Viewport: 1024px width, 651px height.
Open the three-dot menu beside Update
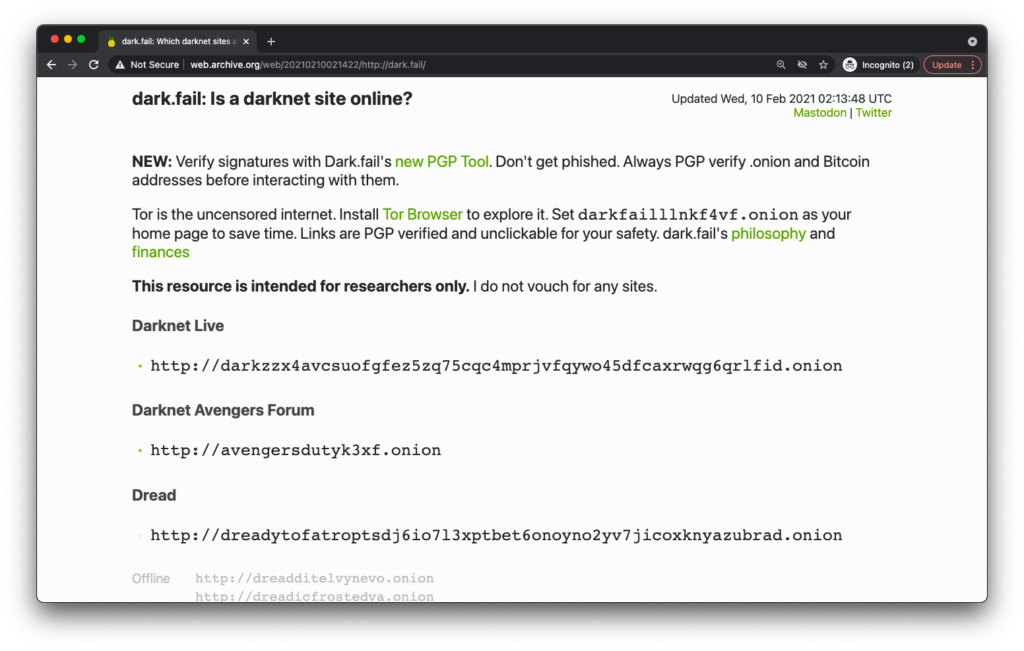973,65
